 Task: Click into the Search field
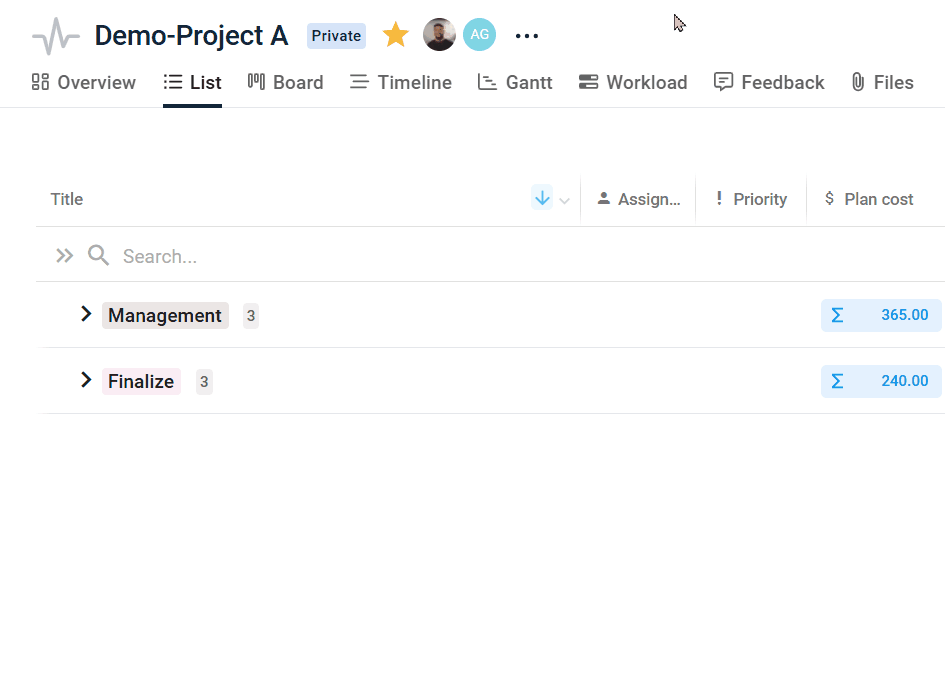click(x=300, y=256)
